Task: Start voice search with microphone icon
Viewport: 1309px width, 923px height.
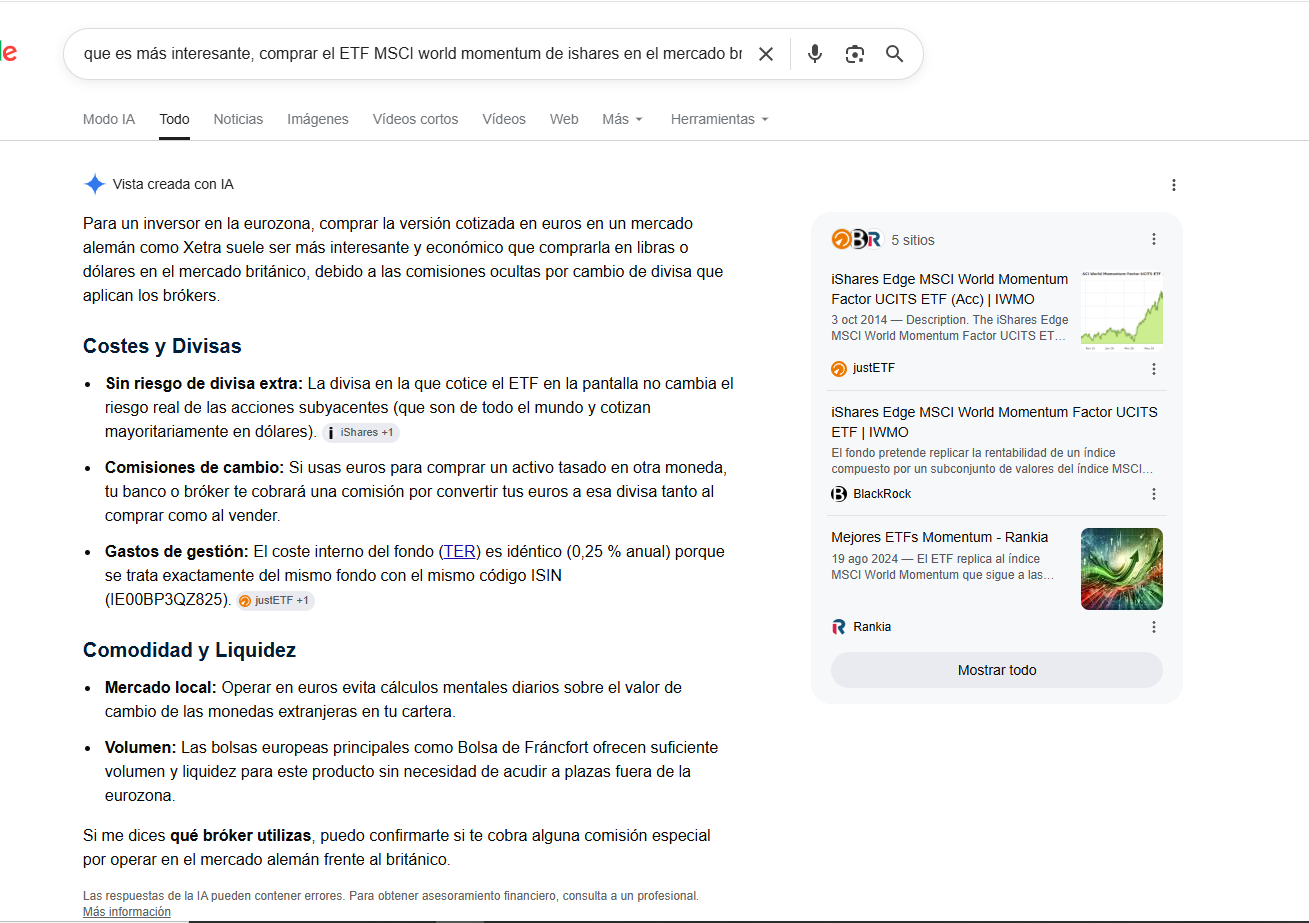Action: pos(815,54)
